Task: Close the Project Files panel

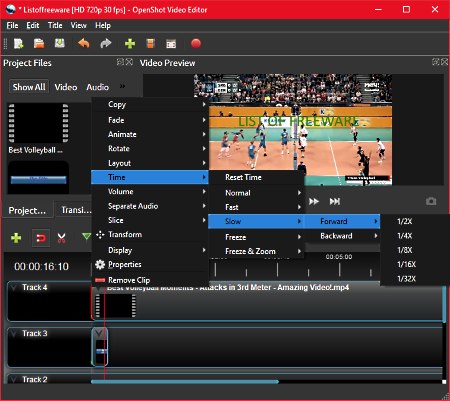Action: pyautogui.click(x=129, y=62)
